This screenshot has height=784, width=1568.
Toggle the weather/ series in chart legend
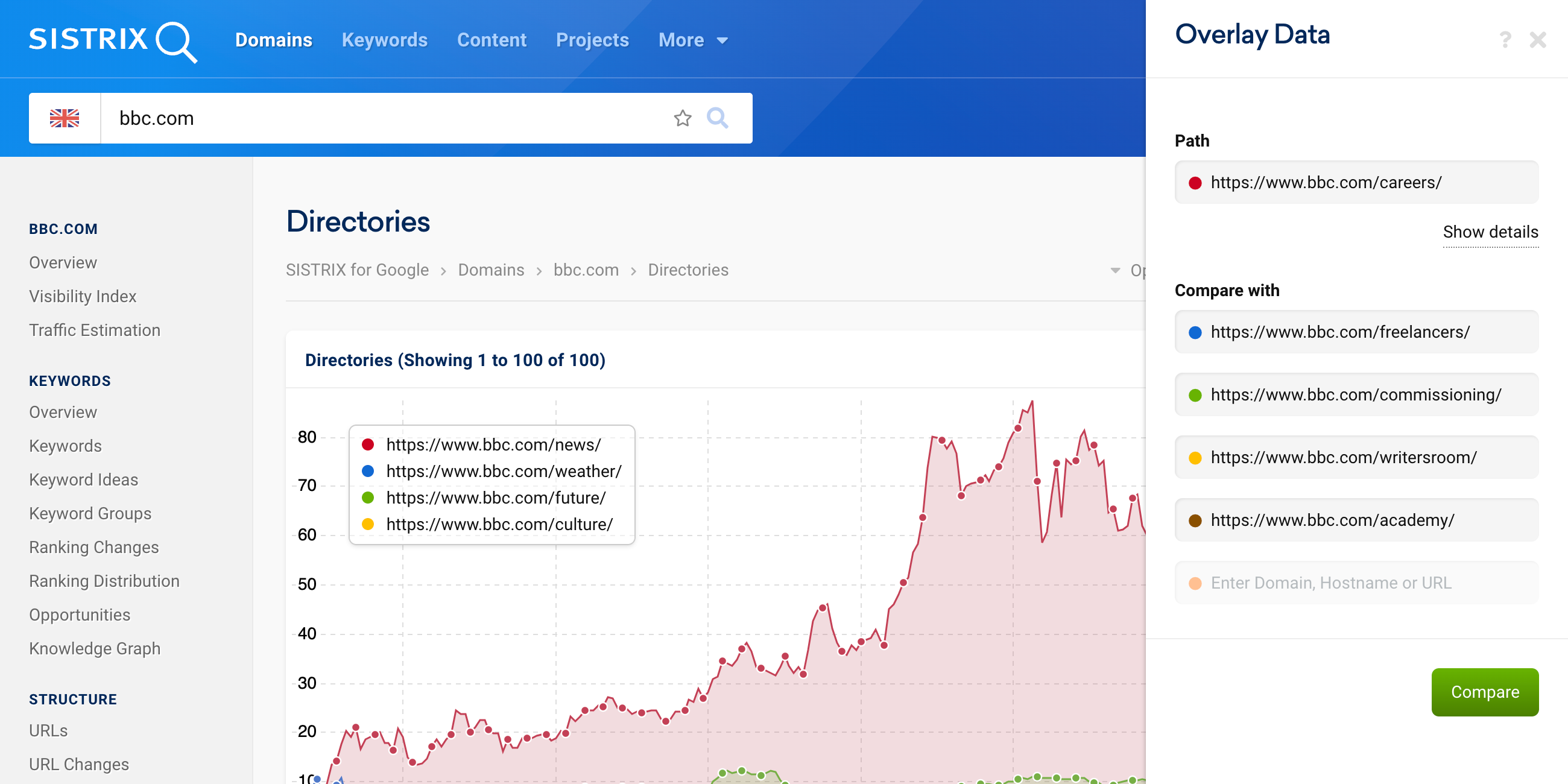pos(492,472)
